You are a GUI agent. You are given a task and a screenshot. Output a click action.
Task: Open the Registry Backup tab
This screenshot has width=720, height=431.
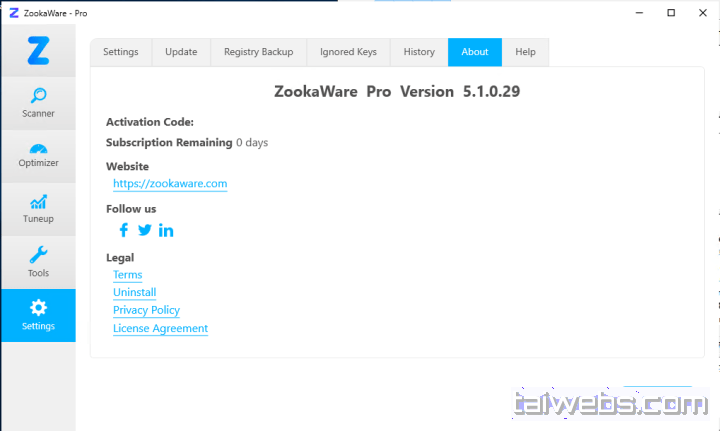click(259, 52)
